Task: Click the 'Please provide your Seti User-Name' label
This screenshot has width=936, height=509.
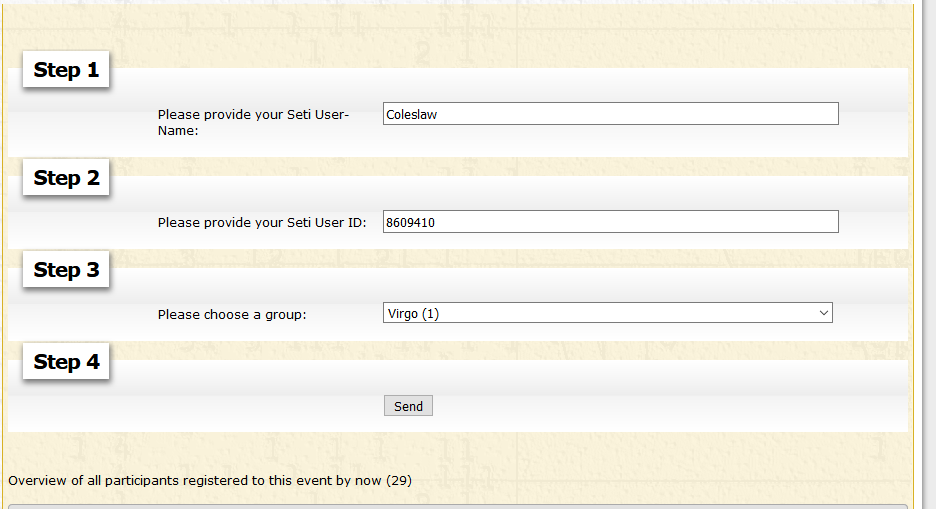Action: coord(253,122)
